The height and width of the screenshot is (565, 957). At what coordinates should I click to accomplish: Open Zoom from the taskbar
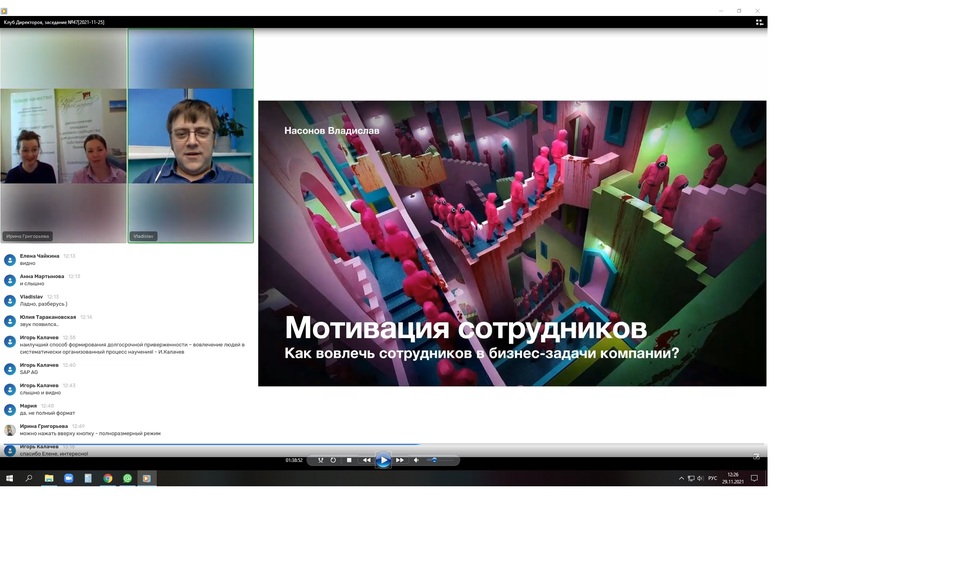click(69, 479)
